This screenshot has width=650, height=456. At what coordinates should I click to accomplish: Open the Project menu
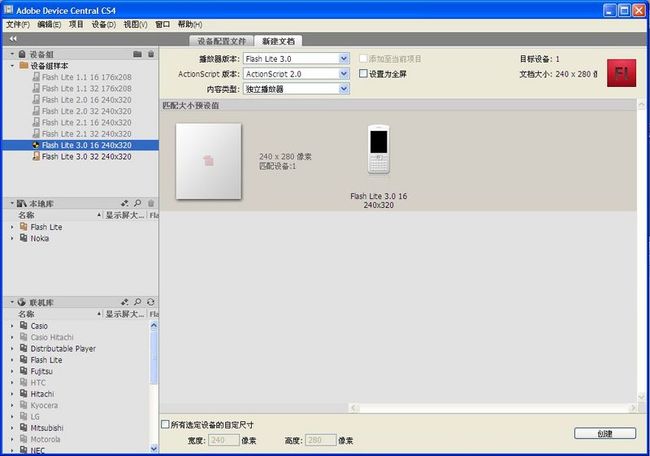coord(76,24)
